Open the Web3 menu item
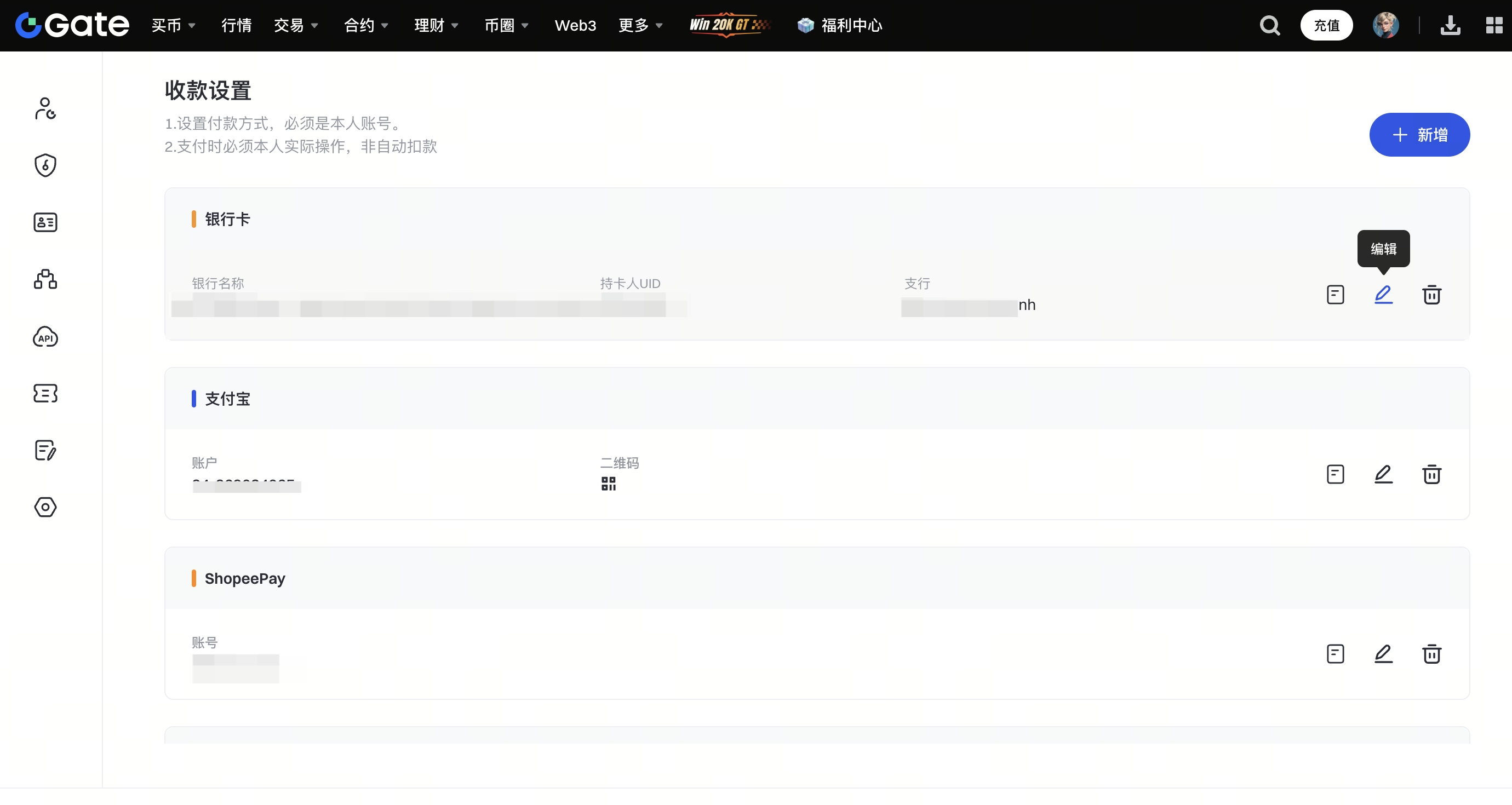Viewport: 1512px width, 805px height. pyautogui.click(x=575, y=25)
